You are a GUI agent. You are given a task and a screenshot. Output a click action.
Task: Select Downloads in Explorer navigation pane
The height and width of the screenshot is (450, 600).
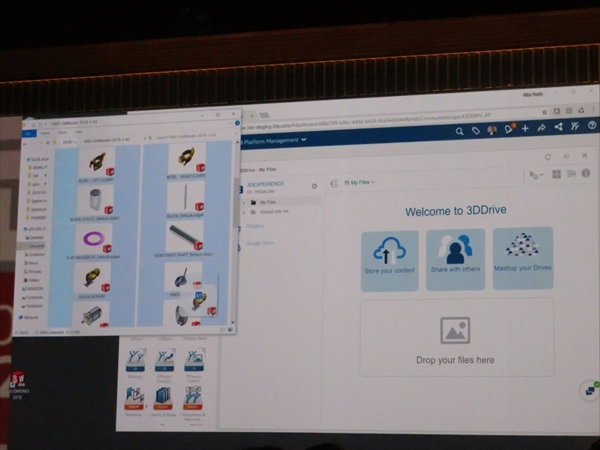click(x=35, y=254)
